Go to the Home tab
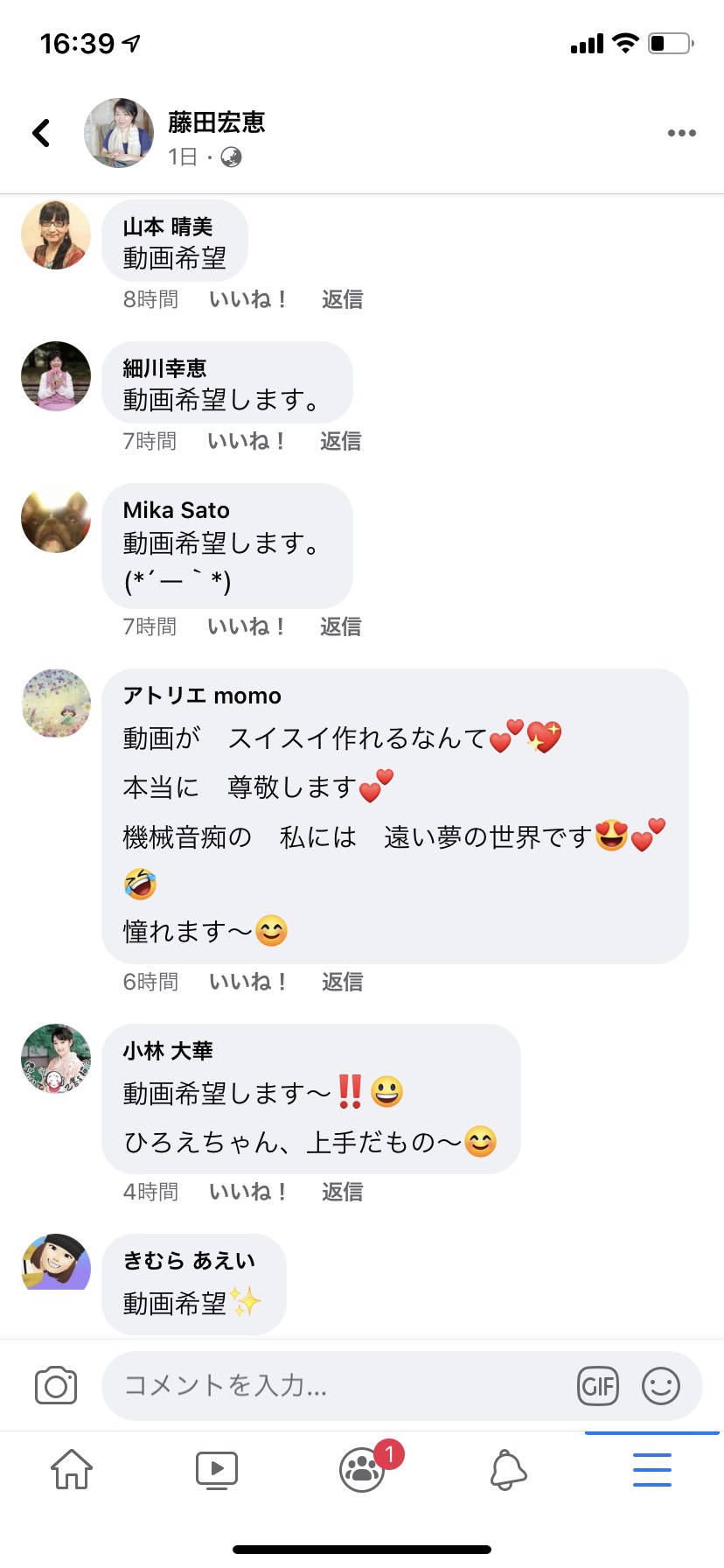 pos(72,1469)
